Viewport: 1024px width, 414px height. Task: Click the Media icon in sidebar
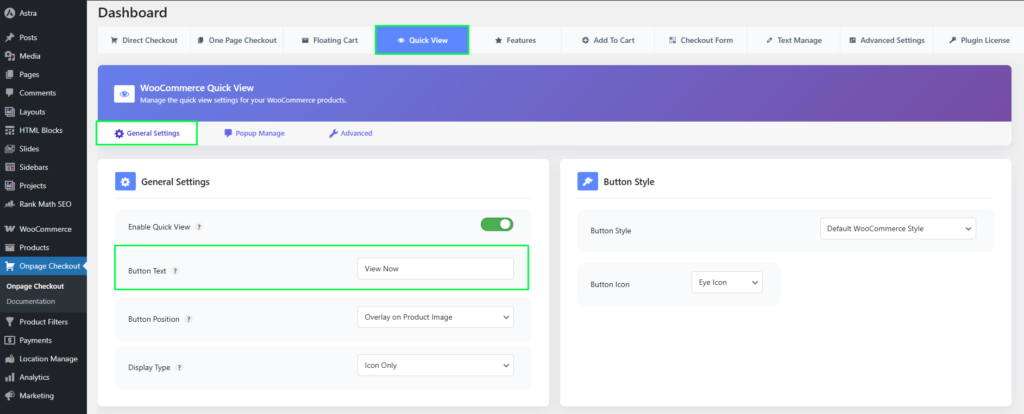tap(10, 56)
